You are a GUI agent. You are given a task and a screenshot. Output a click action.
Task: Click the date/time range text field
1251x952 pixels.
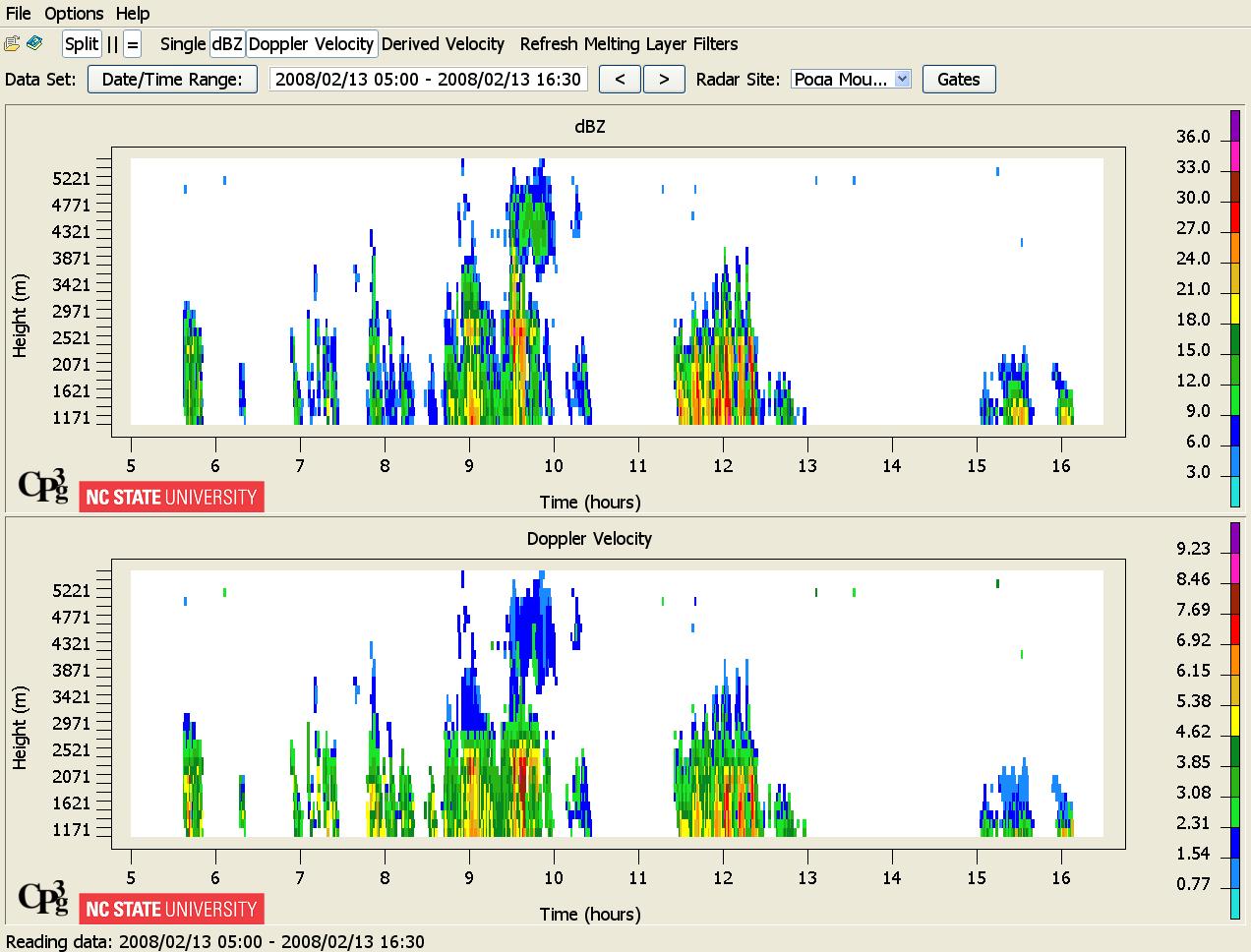(428, 80)
